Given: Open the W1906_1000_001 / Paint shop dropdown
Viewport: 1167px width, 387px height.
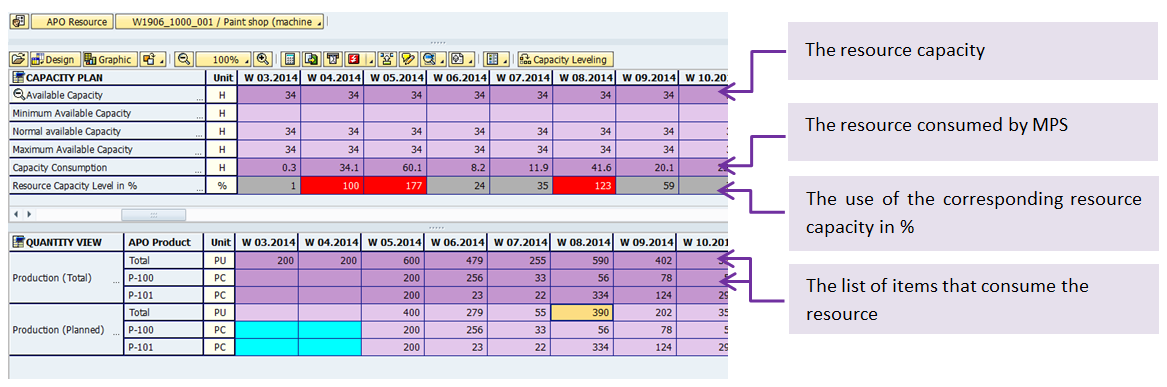Looking at the screenshot, I should pos(220,22).
